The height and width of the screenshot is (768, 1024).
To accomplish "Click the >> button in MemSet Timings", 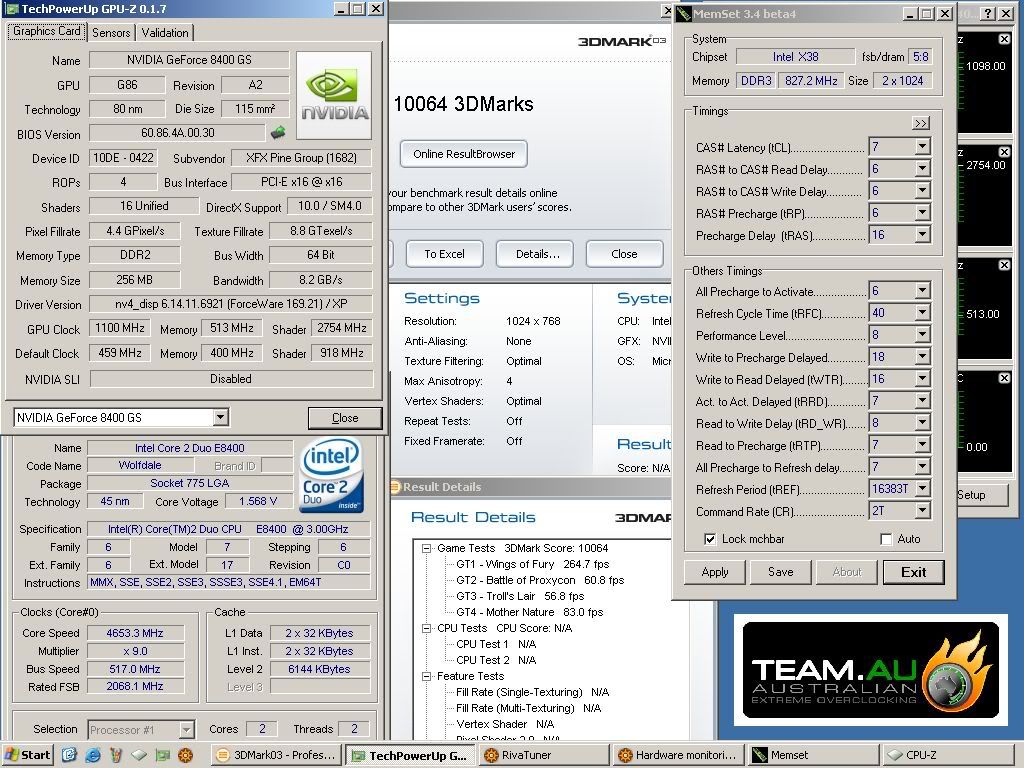I will [x=921, y=123].
